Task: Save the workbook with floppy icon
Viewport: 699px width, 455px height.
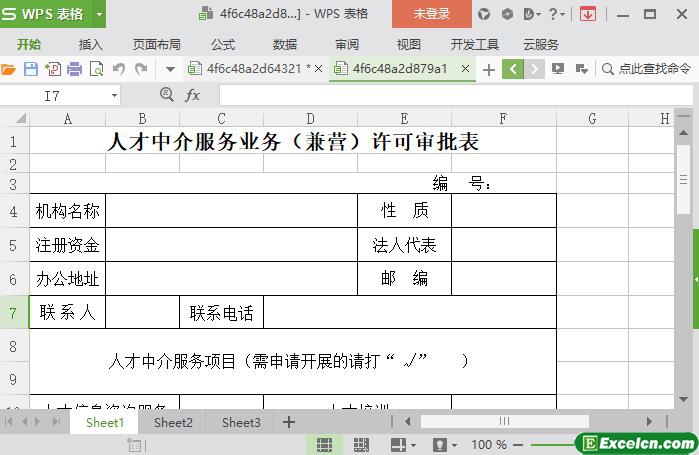Action: pos(31,69)
